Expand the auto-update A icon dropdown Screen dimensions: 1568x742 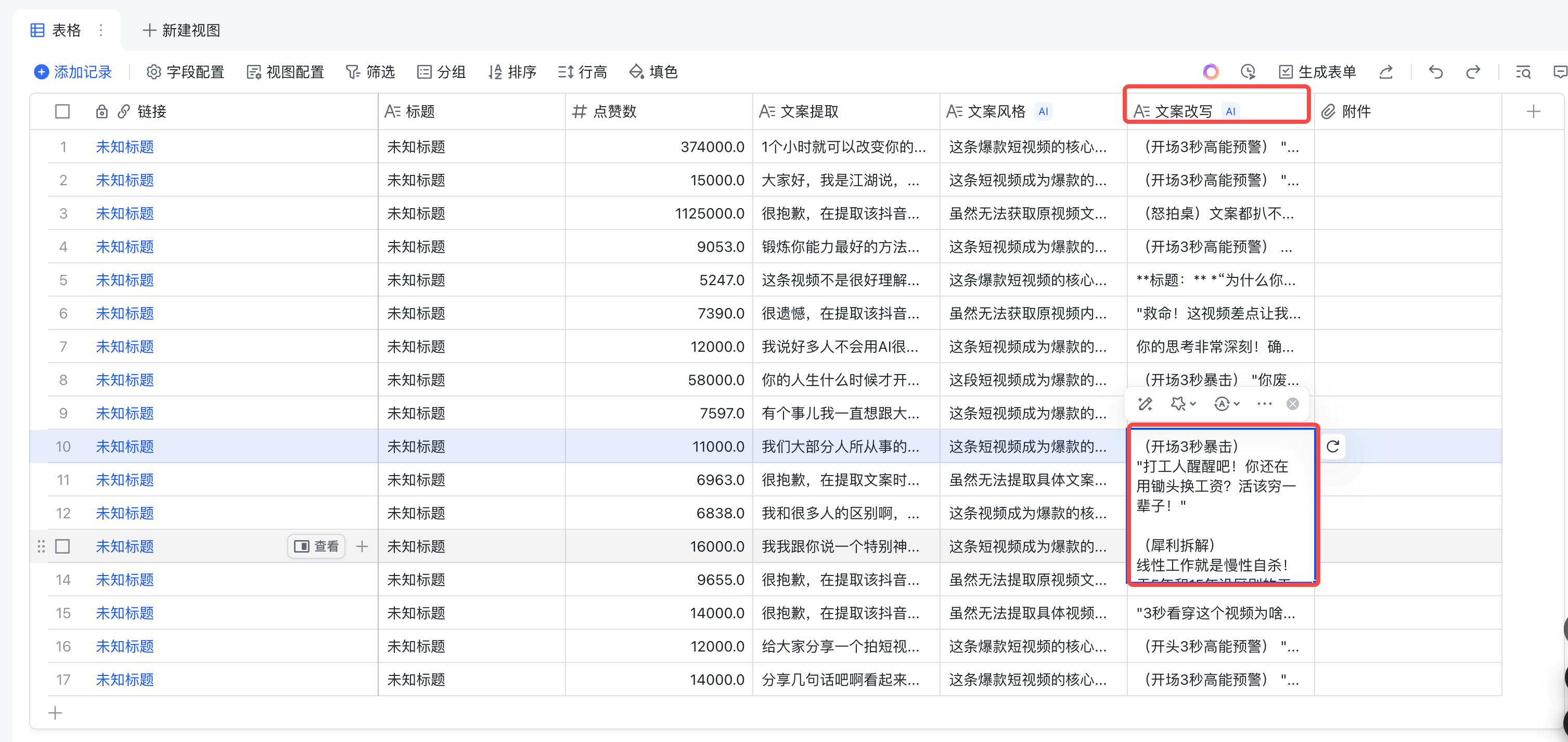[x=1227, y=404]
